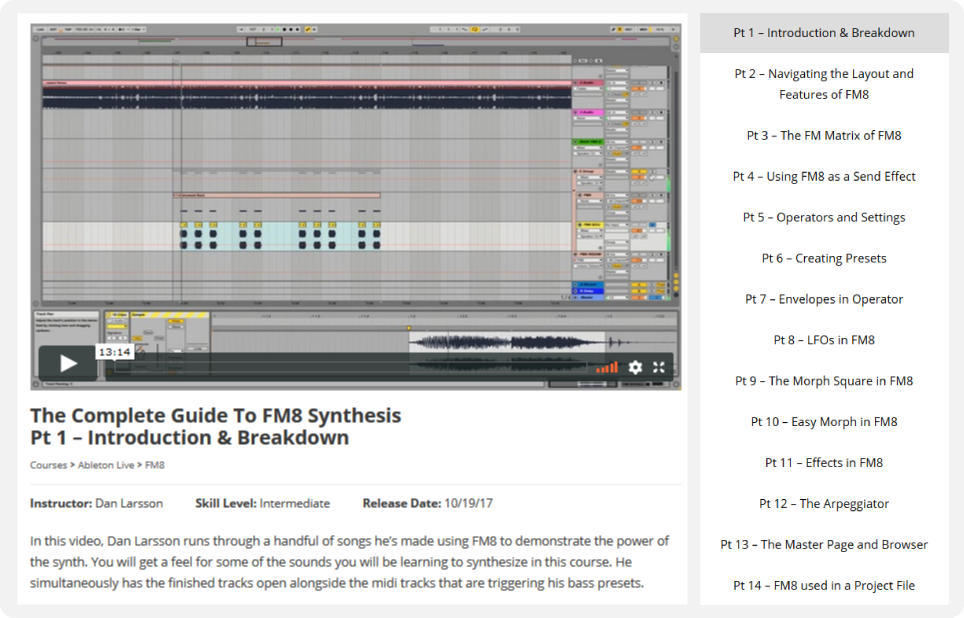Open Pt 5 – Operators and Settings lesson
Image resolution: width=964 pixels, height=618 pixels.
824,217
